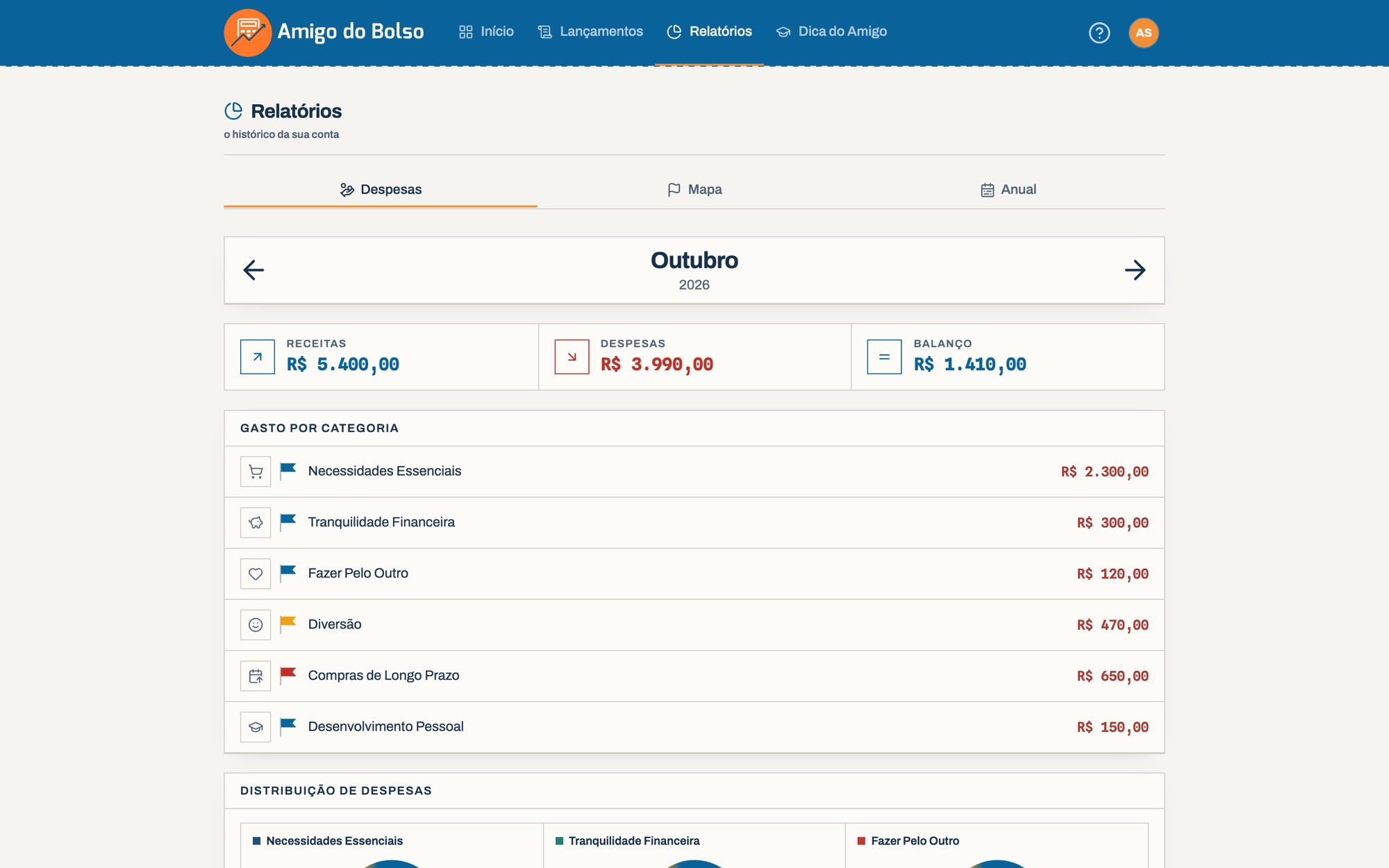Select the Tranquilidade Financeira category name
This screenshot has height=868, width=1389.
click(x=381, y=522)
